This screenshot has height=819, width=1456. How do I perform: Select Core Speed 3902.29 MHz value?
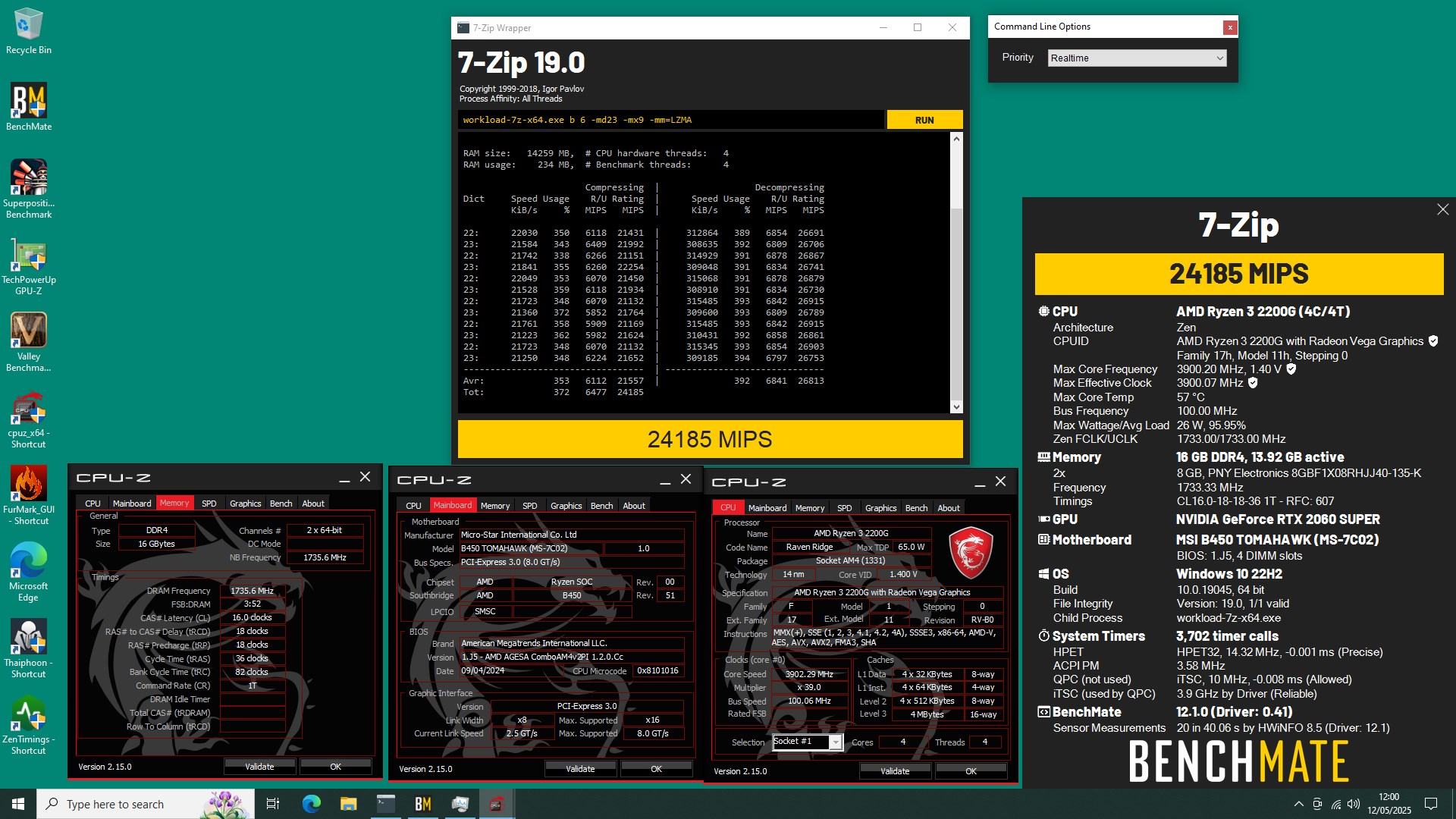809,674
